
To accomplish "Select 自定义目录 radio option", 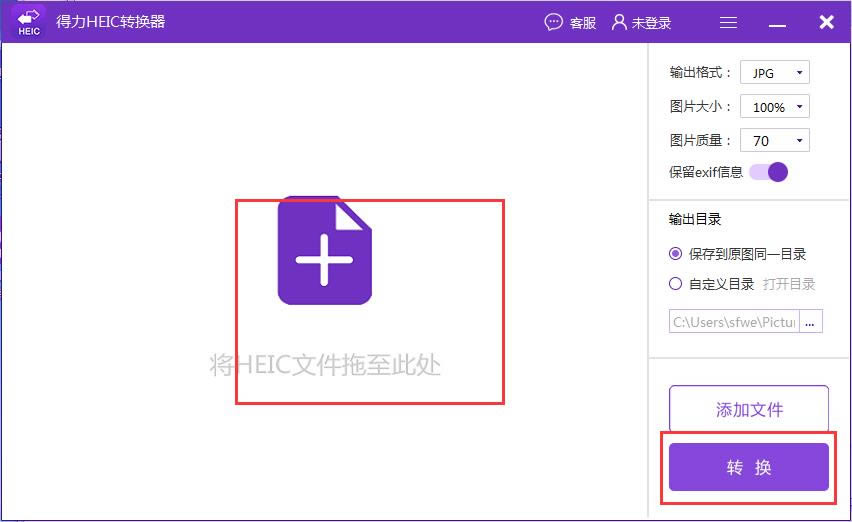I will coord(675,284).
